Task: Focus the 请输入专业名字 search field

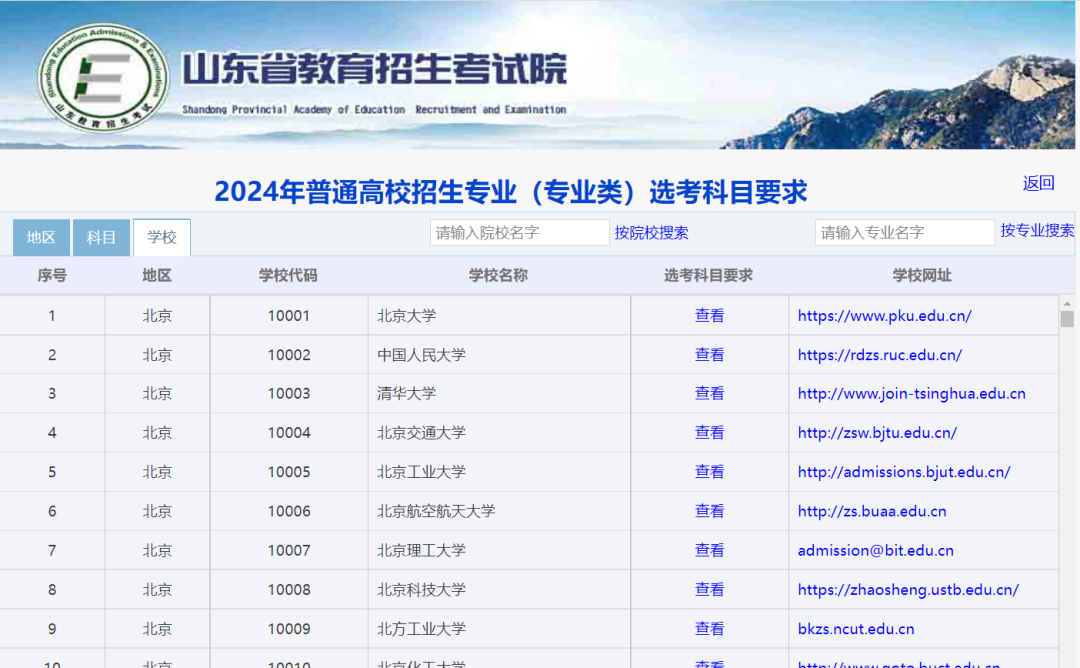Action: [x=904, y=233]
